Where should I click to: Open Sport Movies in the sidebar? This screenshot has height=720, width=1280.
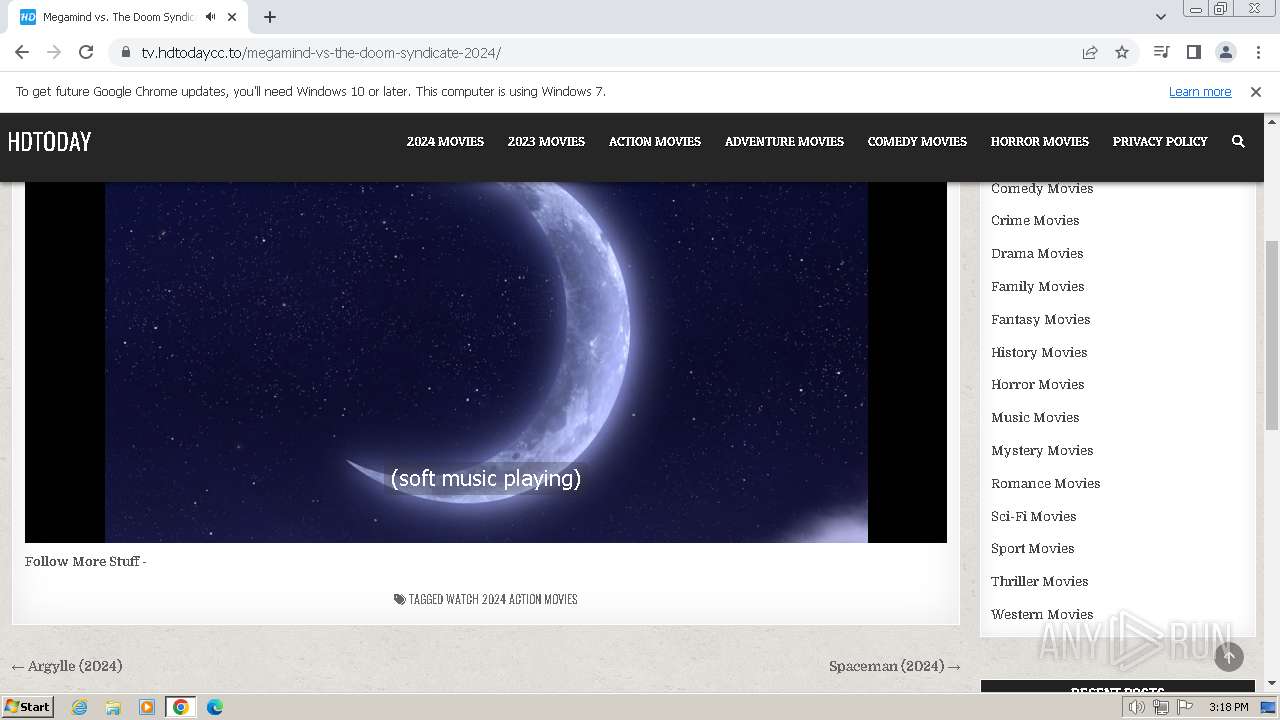[1033, 548]
